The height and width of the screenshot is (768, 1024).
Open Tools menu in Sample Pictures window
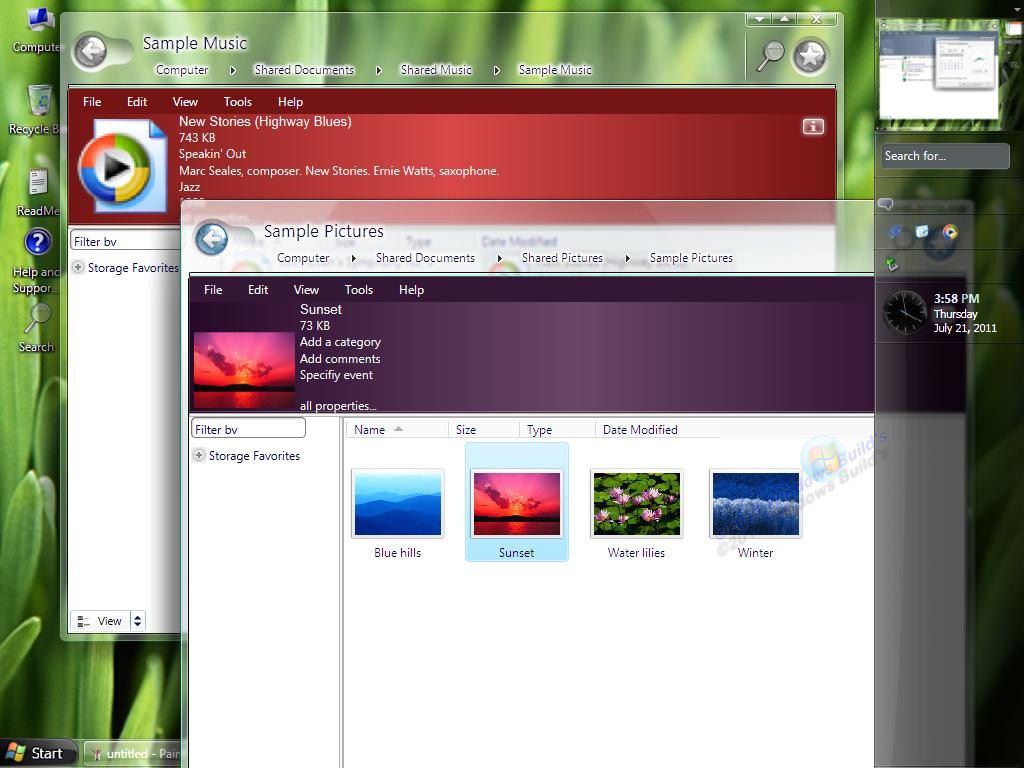coord(359,290)
